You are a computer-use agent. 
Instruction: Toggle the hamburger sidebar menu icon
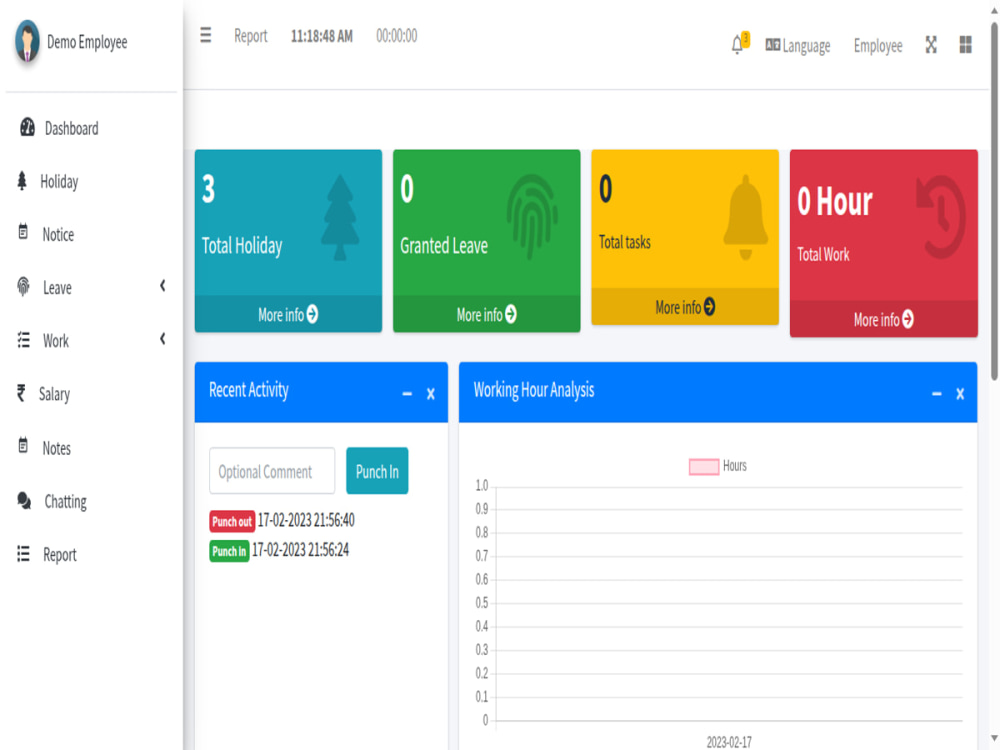[205, 35]
